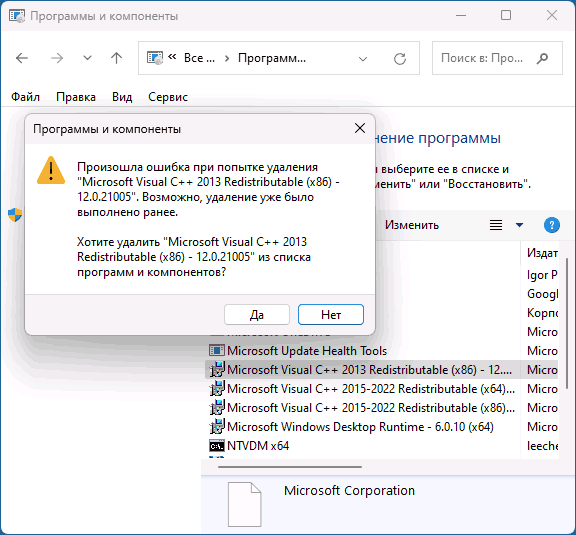Click the address bar control panel icon

(155, 58)
